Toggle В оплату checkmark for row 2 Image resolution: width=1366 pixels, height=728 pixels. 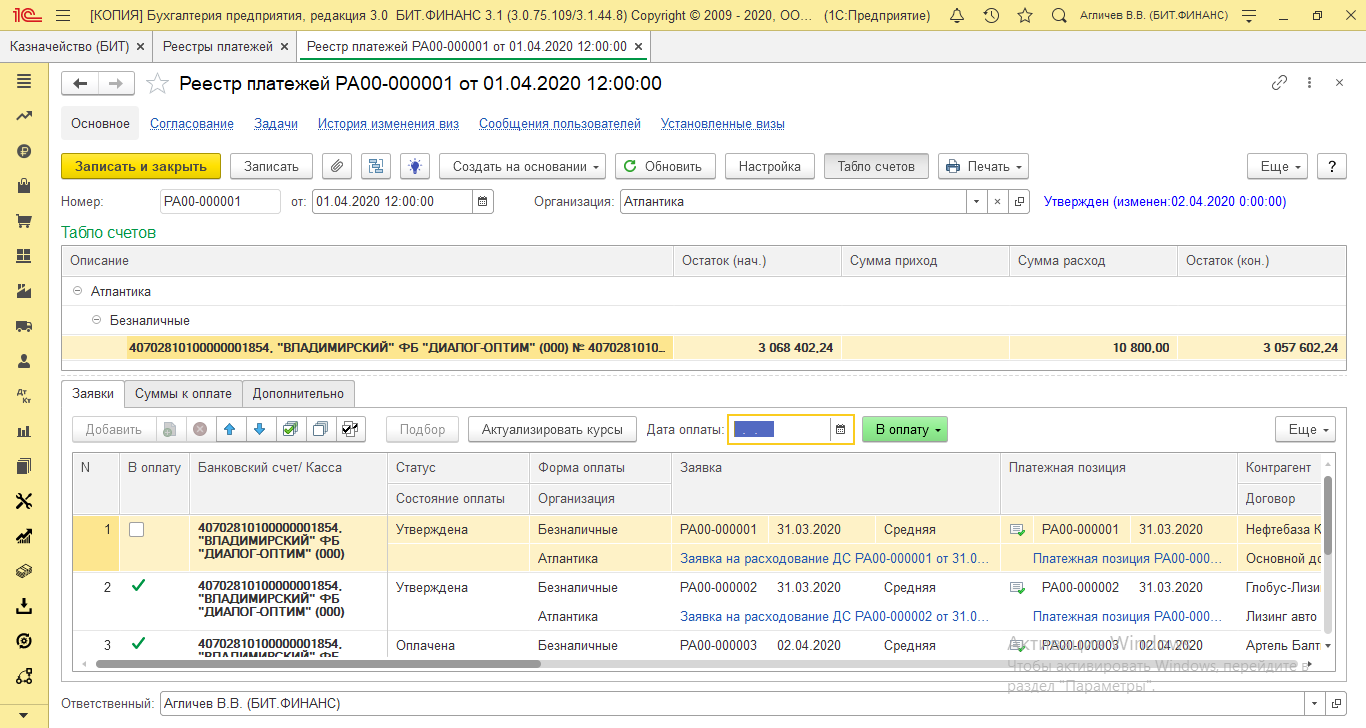coord(138,586)
